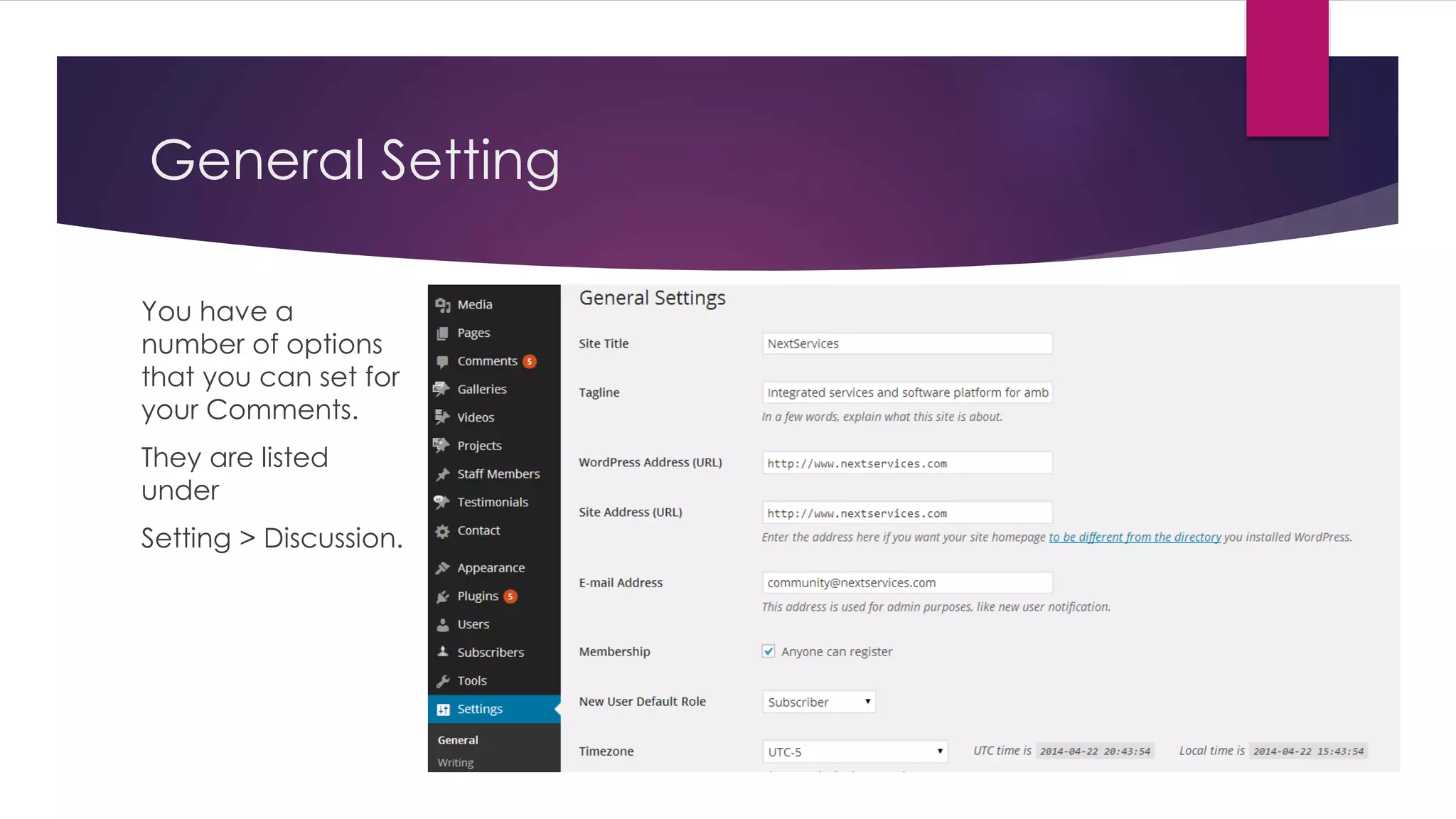Click the WordPress Address URL field
Viewport: 1456px width, 819px height.
pyautogui.click(x=907, y=463)
